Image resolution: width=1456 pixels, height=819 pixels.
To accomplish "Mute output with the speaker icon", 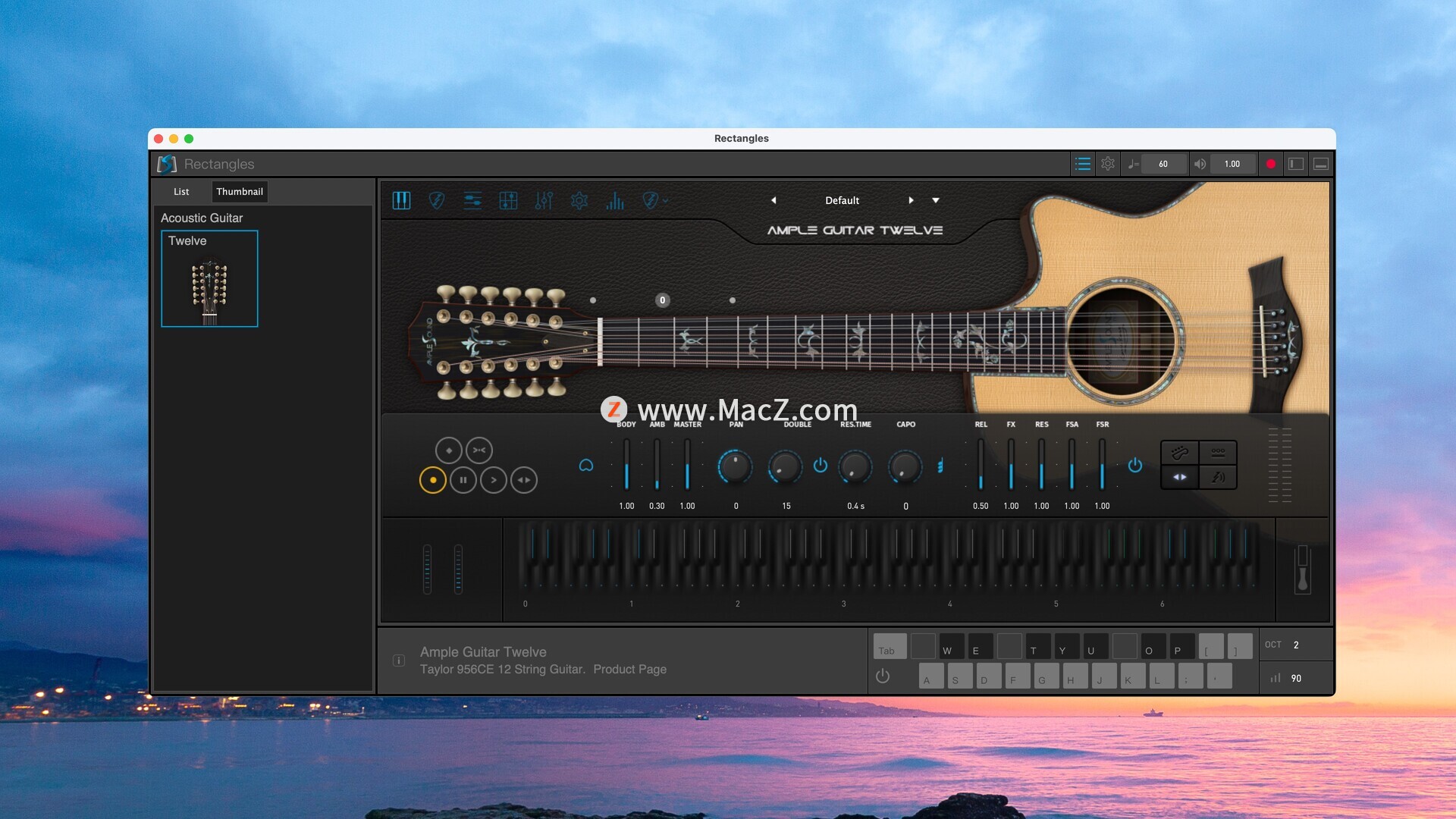I will 1200,164.
